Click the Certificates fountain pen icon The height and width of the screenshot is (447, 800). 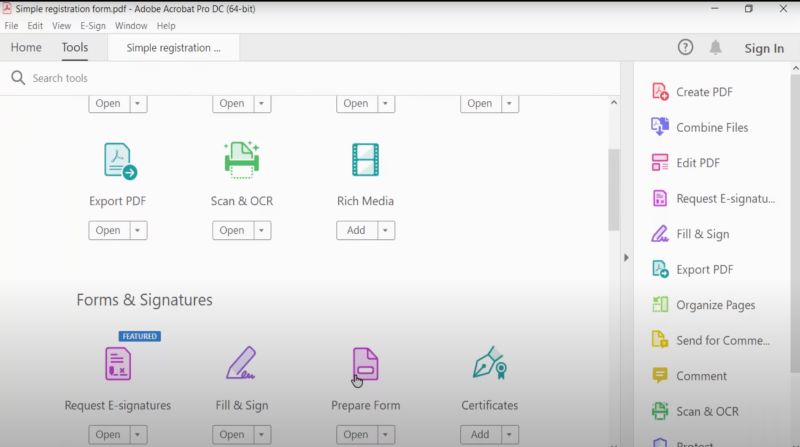click(489, 364)
